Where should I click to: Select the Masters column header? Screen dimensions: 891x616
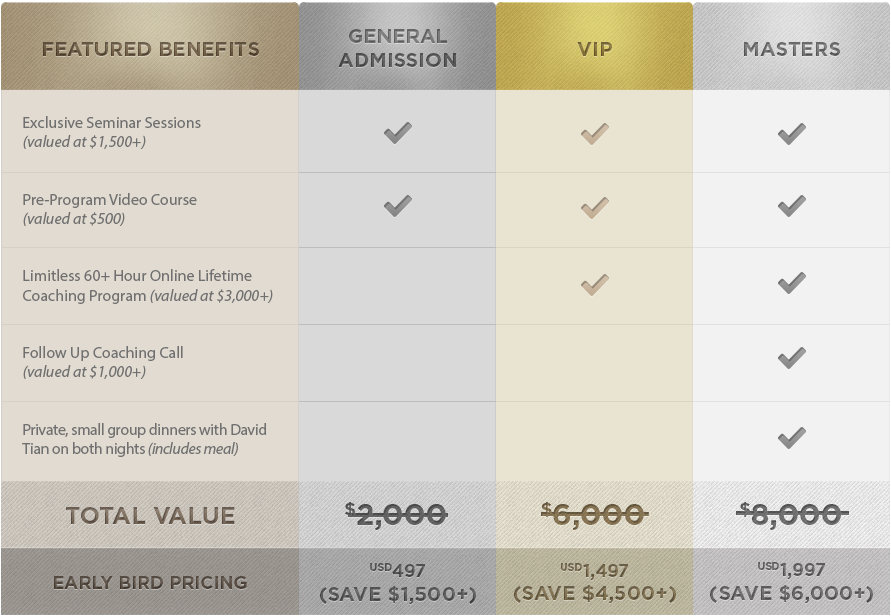[x=792, y=47]
